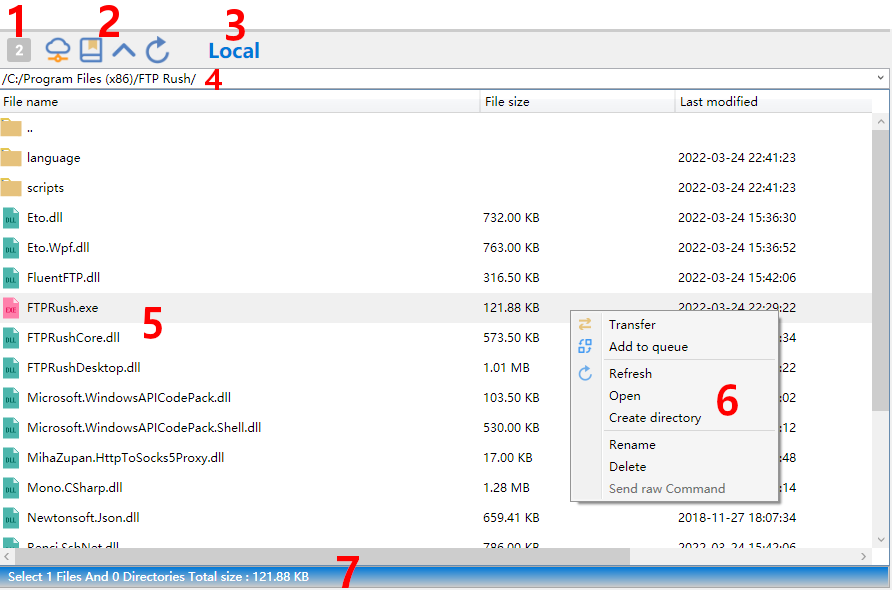Sort by Last modified column header
894x600 pixels.
[x=774, y=102]
